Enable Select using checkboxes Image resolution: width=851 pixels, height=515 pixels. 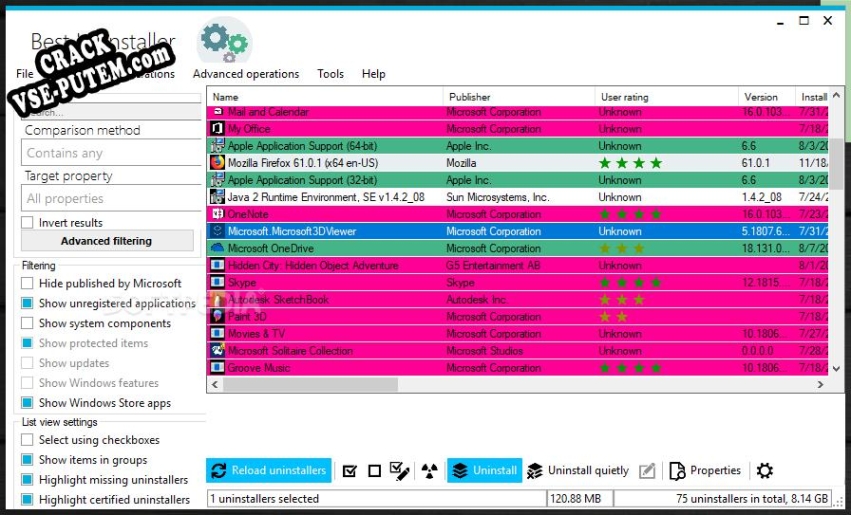27,440
